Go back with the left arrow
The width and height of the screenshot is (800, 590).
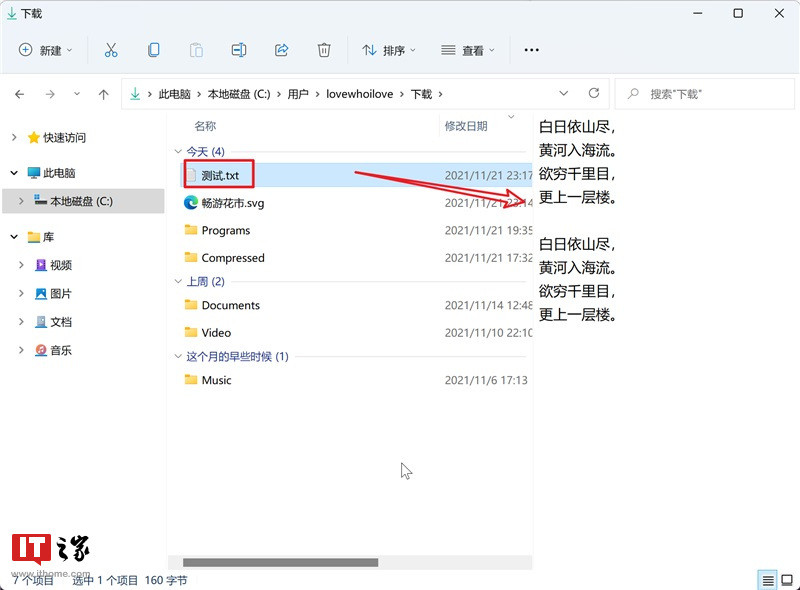coord(19,94)
